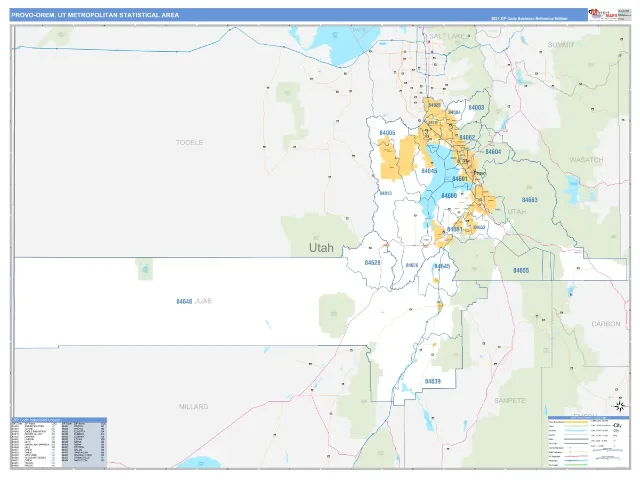Click ZIP code 84653 label
The height and width of the screenshot is (480, 640).
pyautogui.click(x=479, y=227)
